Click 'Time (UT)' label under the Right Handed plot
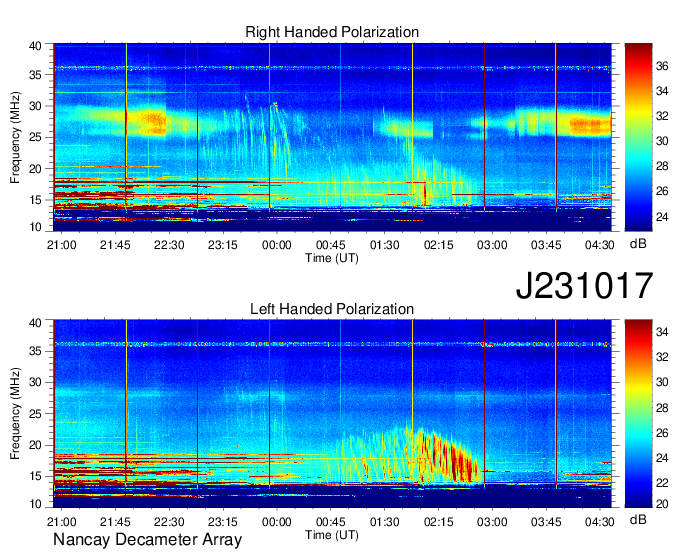Image resolution: width=680 pixels, height=552 pixels. pos(332,258)
